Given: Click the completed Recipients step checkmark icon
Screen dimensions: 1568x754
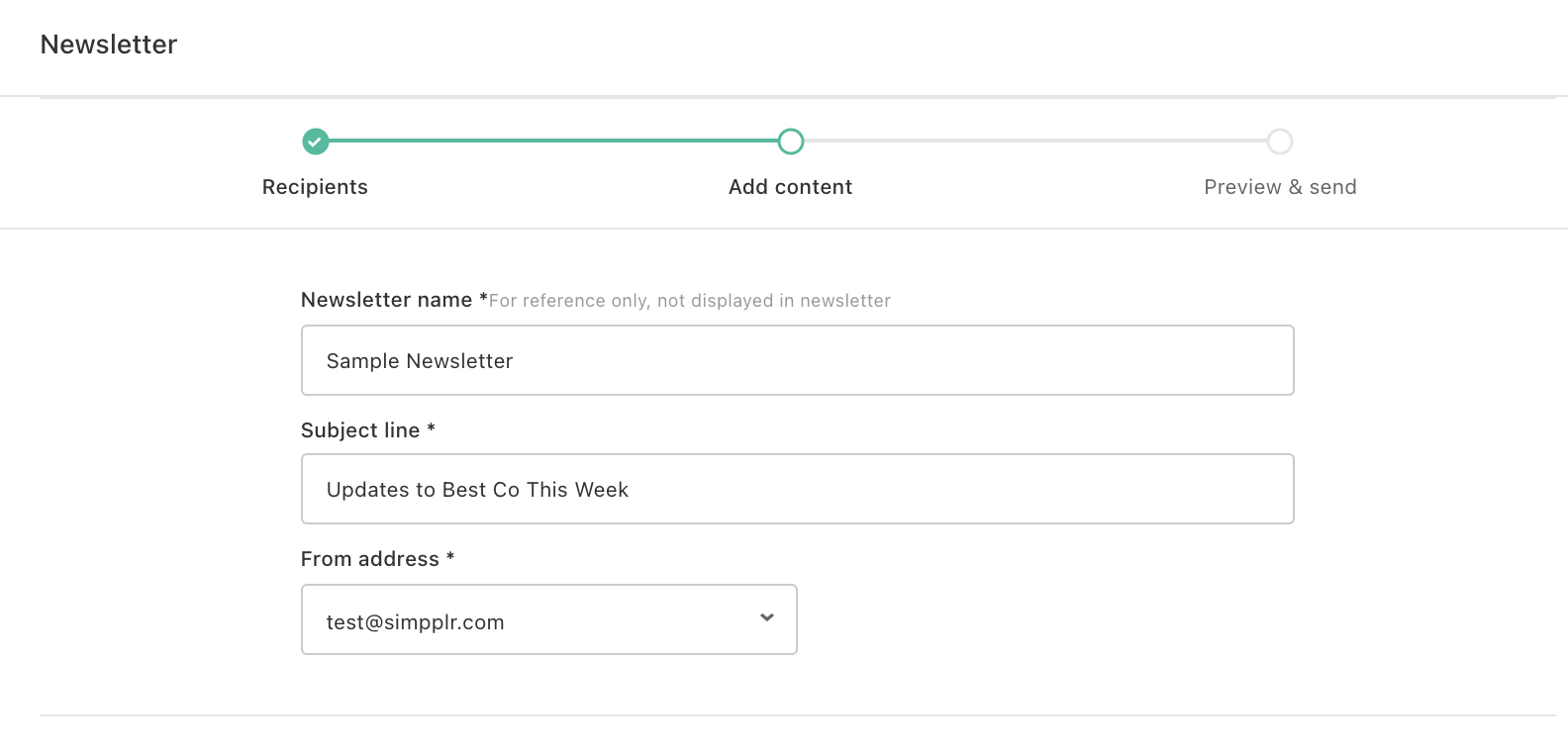Looking at the screenshot, I should pos(315,141).
